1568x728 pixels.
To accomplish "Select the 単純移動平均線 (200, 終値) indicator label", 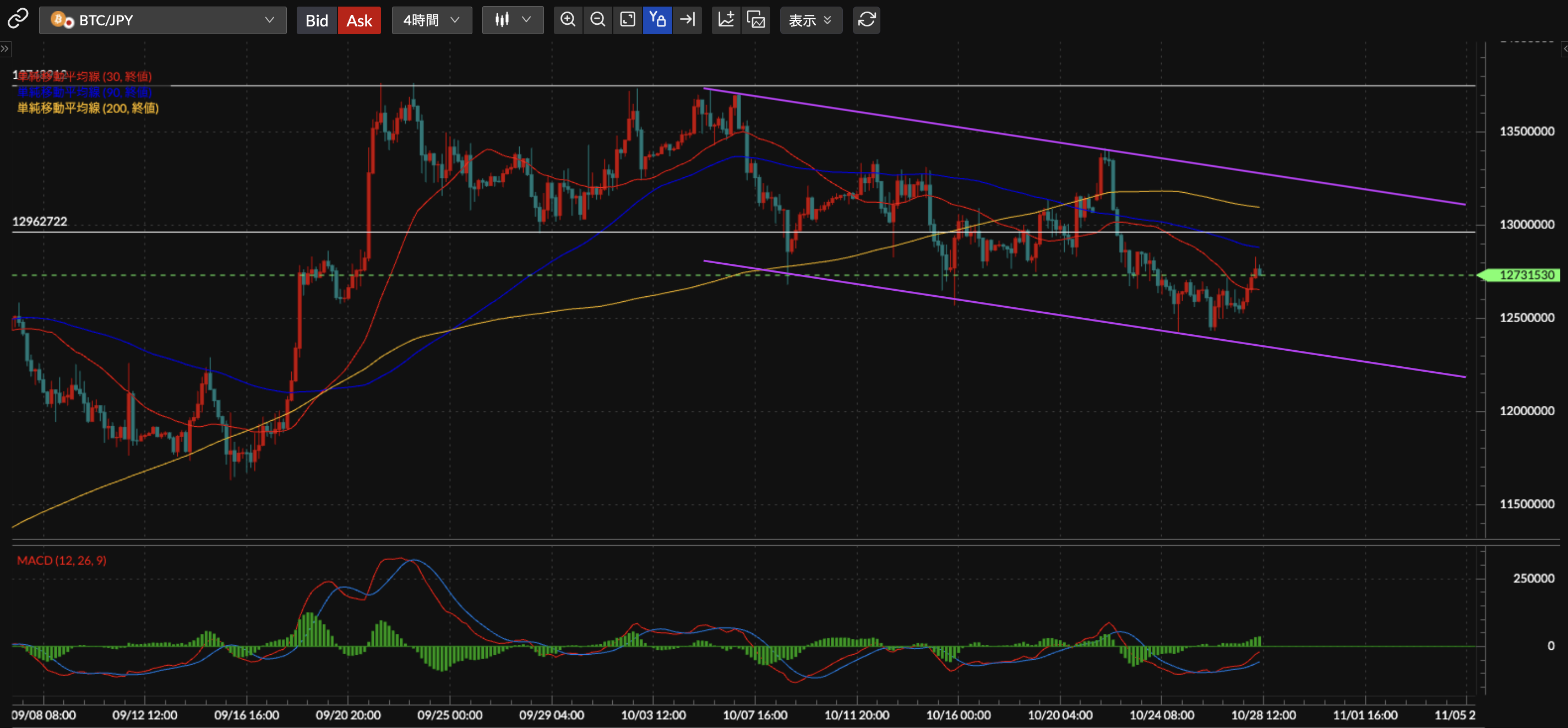I will pos(88,108).
